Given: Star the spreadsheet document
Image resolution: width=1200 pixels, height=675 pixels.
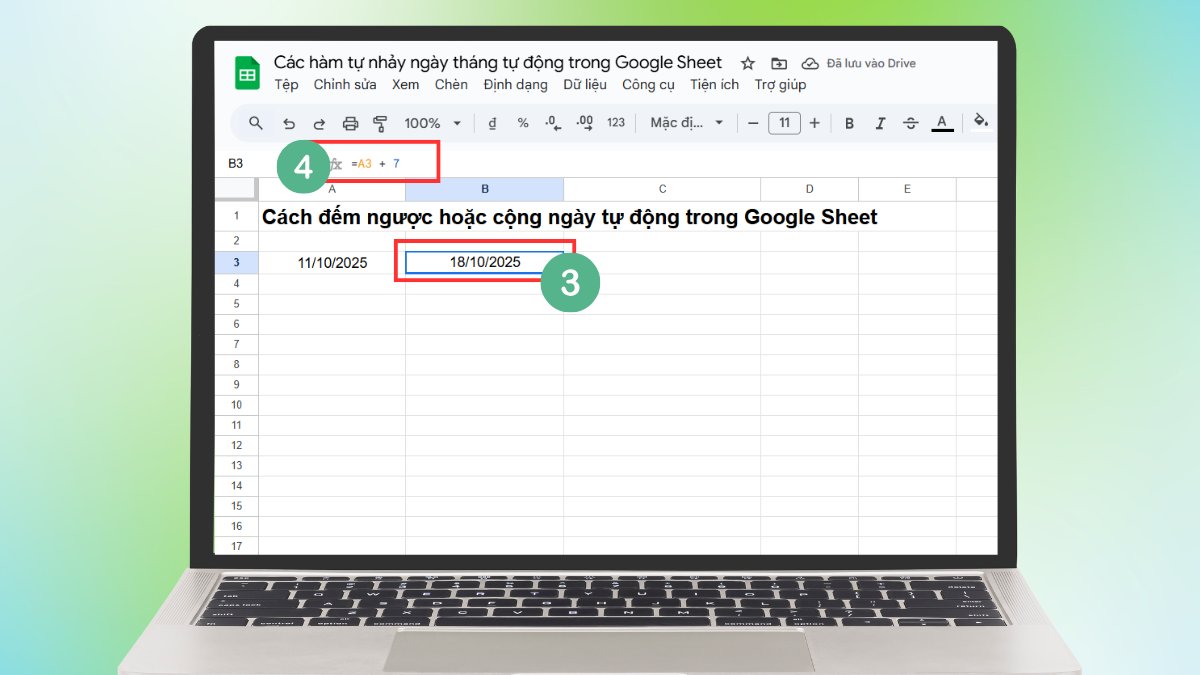Looking at the screenshot, I should coord(748,62).
